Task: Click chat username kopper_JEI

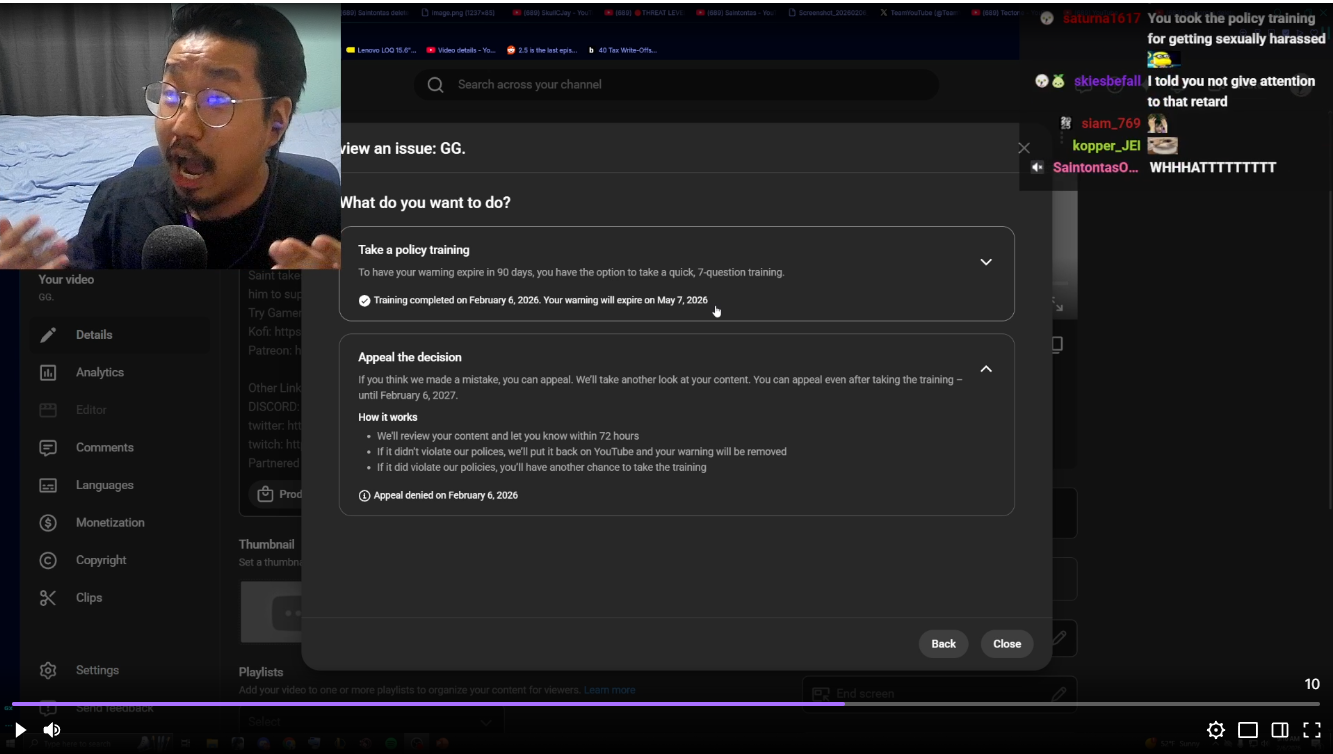Action: coord(1106,145)
